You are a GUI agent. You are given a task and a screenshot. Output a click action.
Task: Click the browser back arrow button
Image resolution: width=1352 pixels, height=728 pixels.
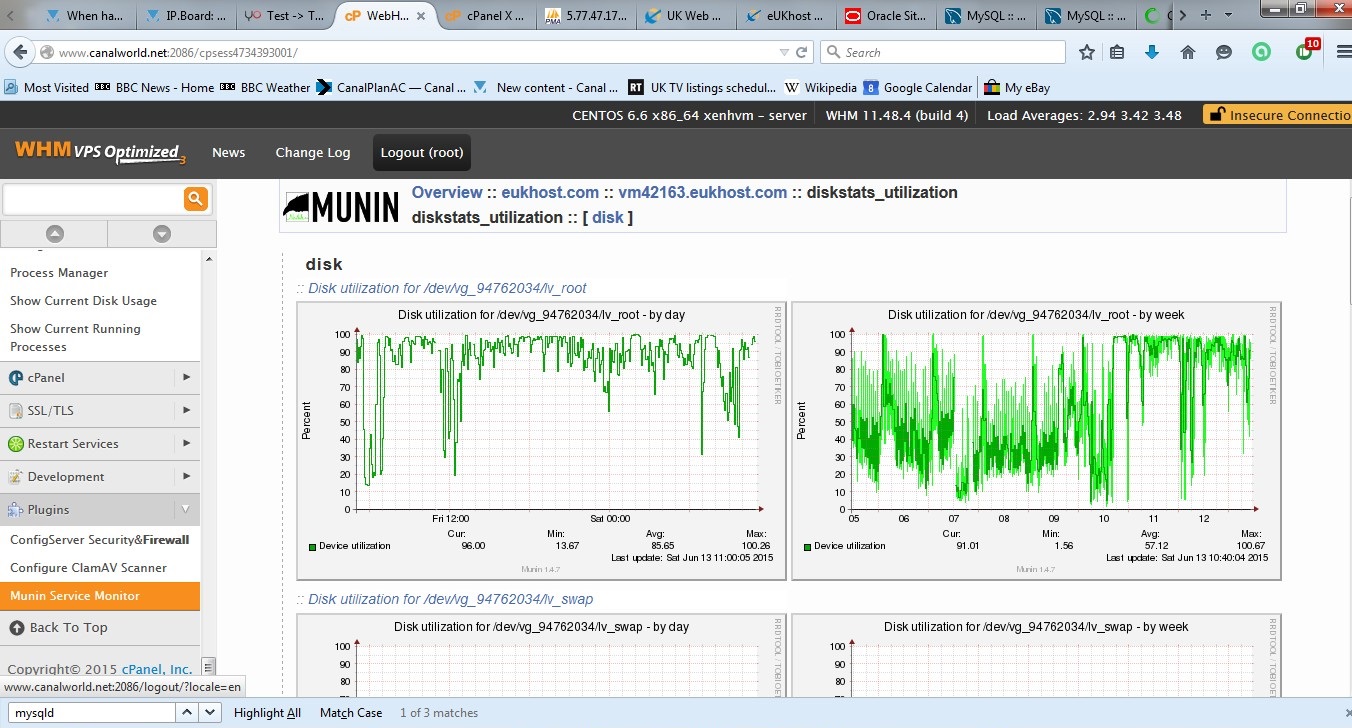click(18, 52)
